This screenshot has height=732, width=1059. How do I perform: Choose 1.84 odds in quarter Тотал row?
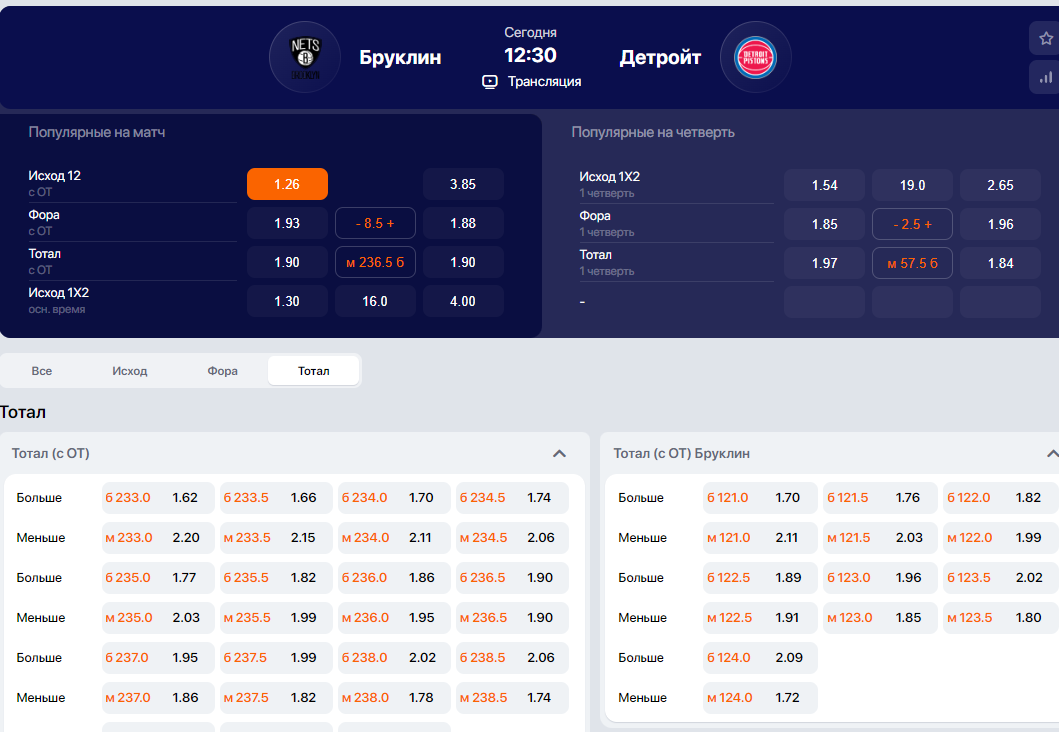tap(1000, 263)
